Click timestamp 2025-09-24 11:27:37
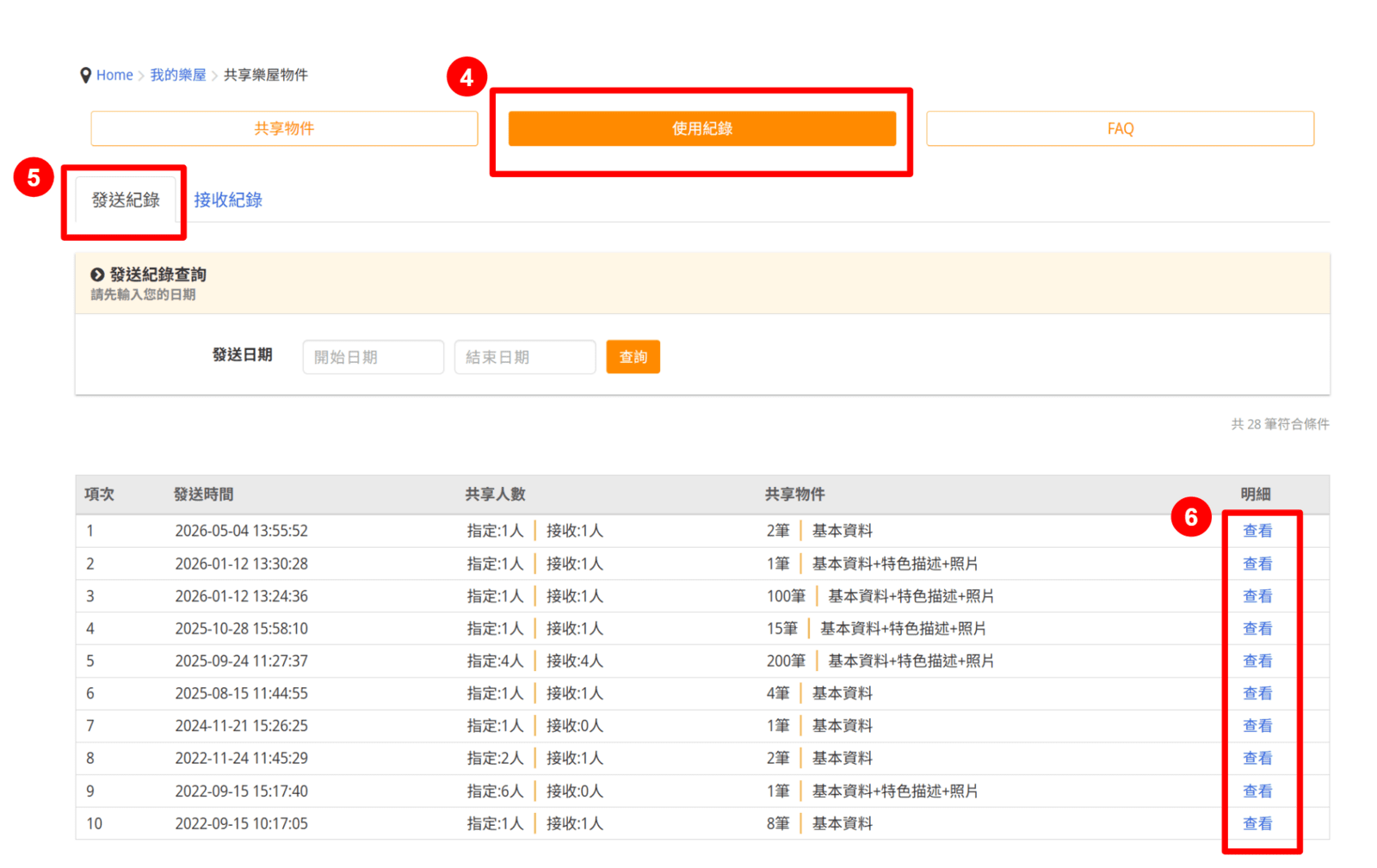This screenshot has width=1377, height=868. point(241,661)
